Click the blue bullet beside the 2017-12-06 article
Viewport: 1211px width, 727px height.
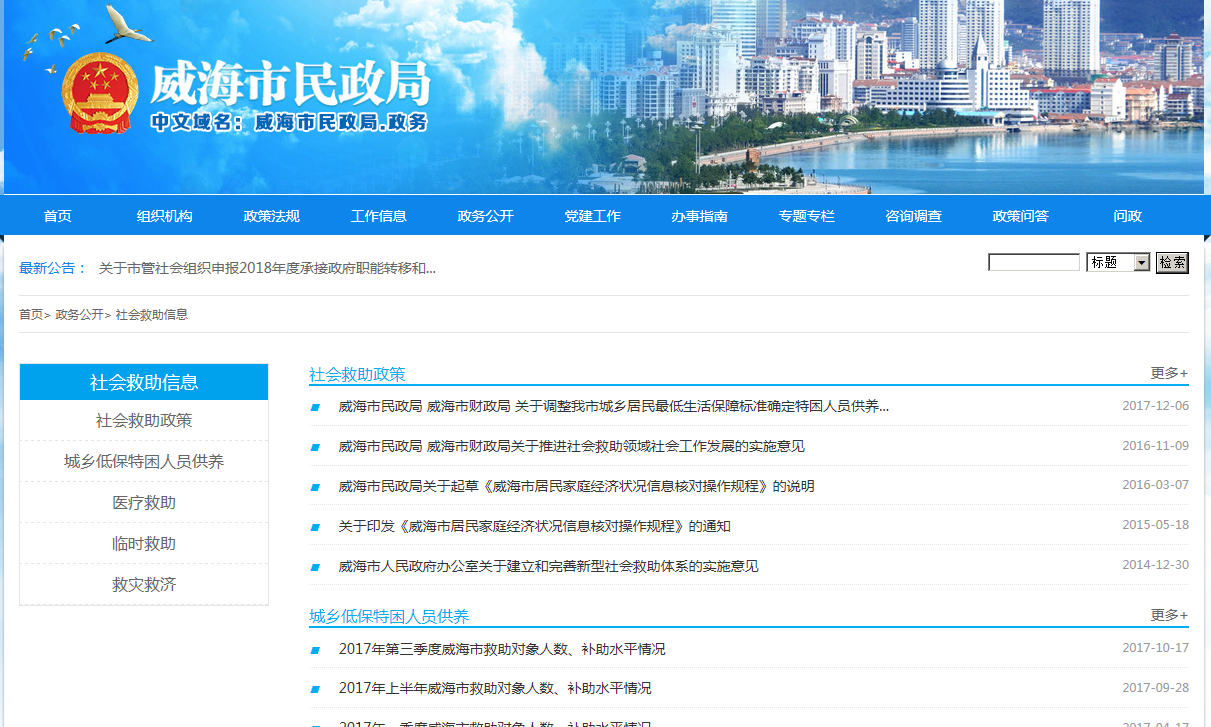click(315, 407)
